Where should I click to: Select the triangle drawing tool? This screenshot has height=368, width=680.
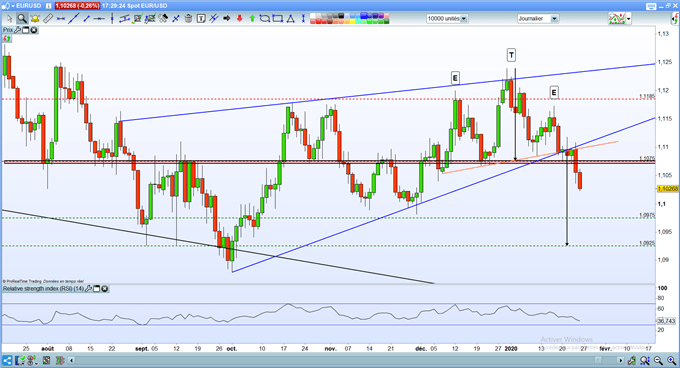tap(290, 19)
